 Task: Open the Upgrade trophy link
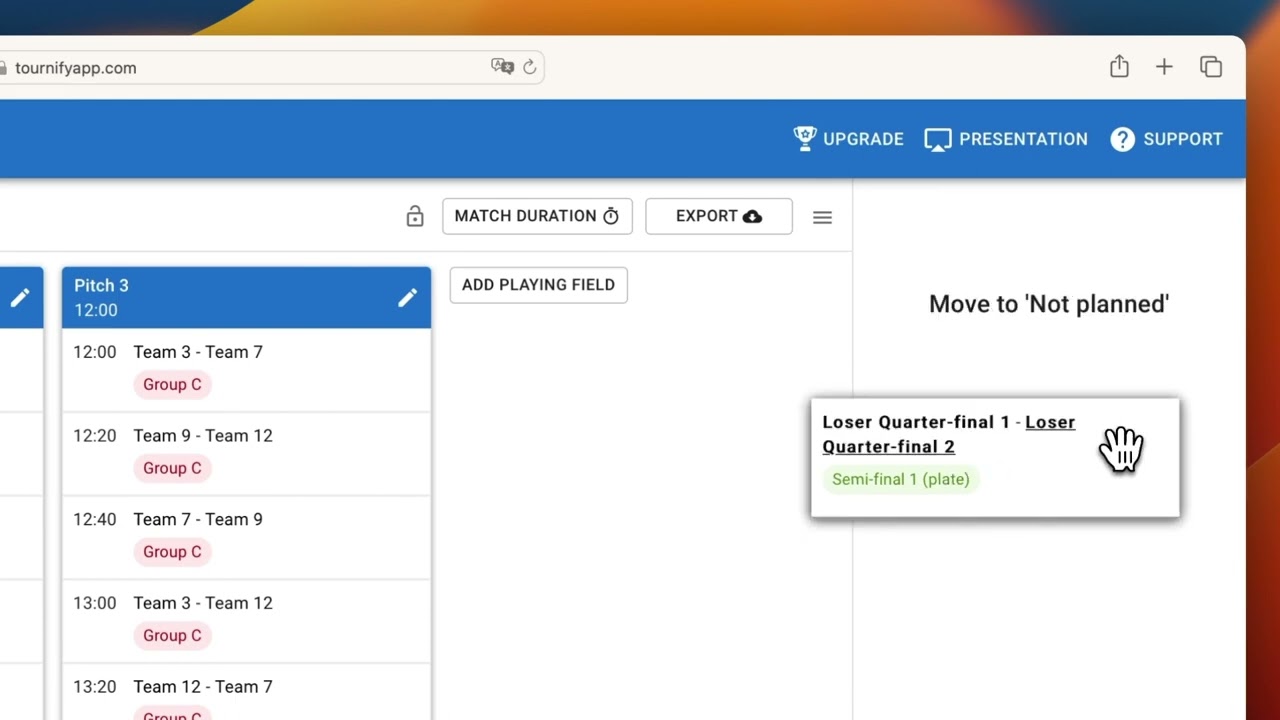point(848,139)
